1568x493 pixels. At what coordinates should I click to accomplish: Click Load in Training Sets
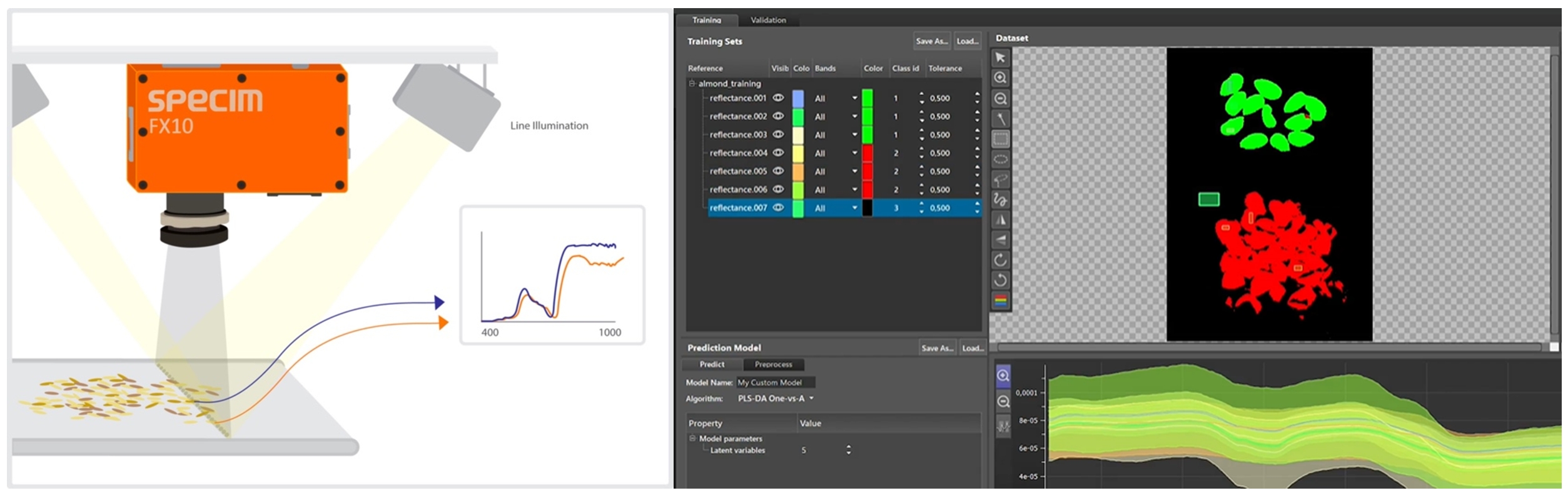pyautogui.click(x=968, y=41)
